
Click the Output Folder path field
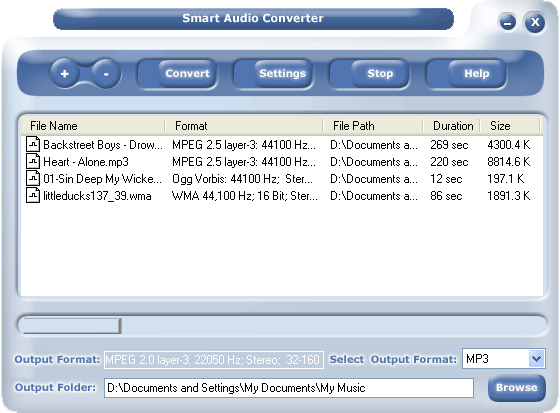[x=289, y=388]
